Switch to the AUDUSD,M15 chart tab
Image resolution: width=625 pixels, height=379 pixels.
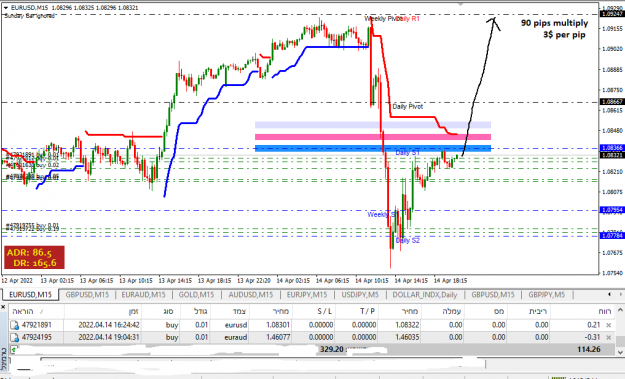pyautogui.click(x=251, y=295)
